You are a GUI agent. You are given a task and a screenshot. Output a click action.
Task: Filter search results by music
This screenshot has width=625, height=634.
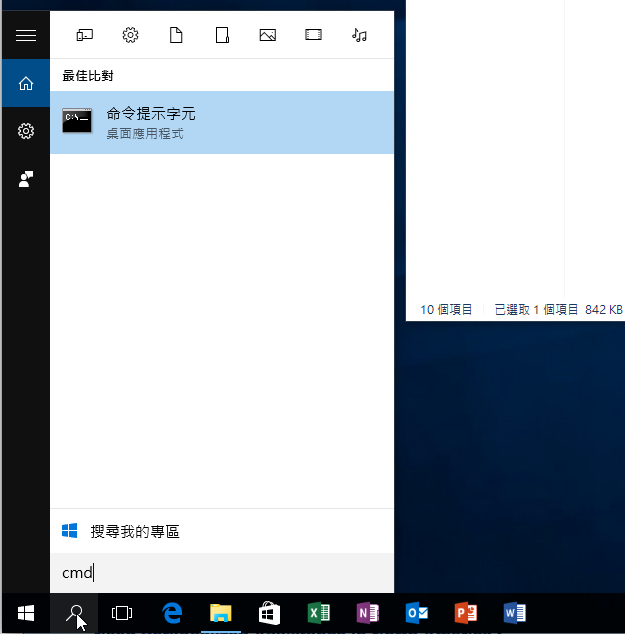[x=359, y=35]
